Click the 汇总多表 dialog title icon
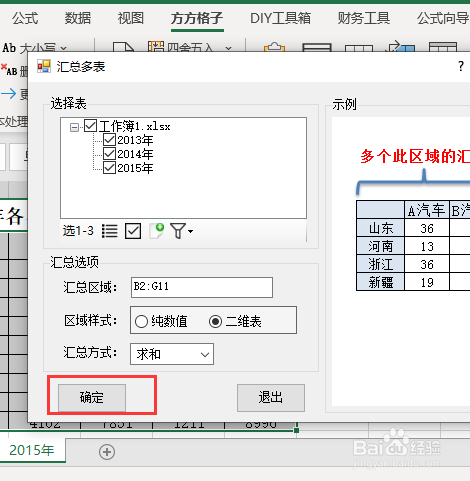The image size is (470, 481). 44,66
